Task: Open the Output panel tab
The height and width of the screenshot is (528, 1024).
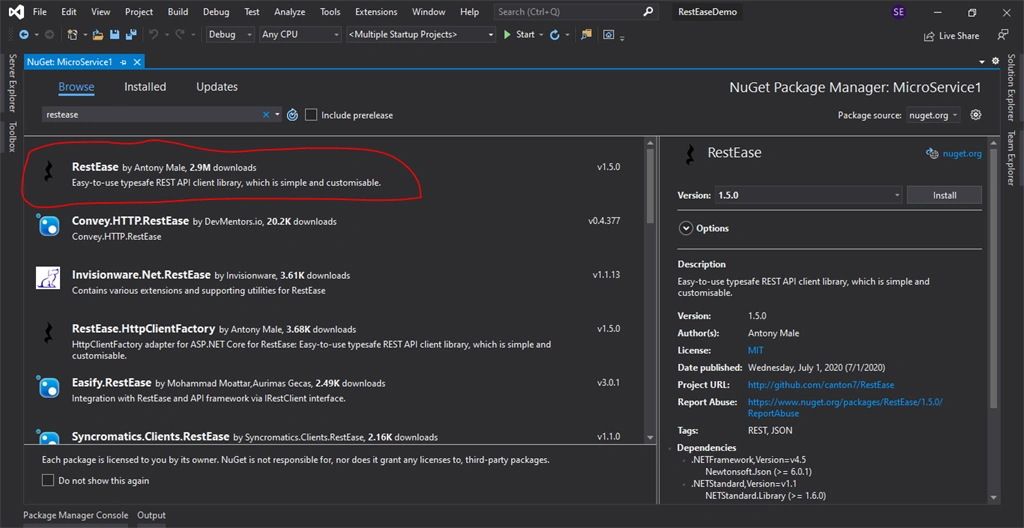Action: (152, 516)
